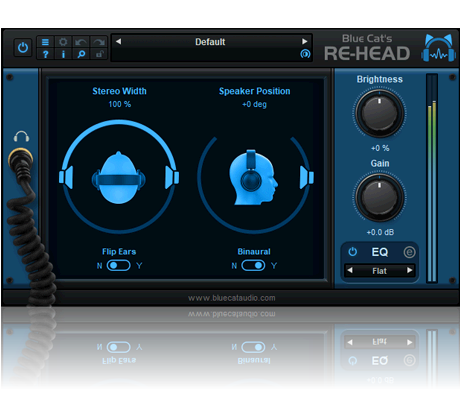Click the redo arrow icon
The width and height of the screenshot is (460, 416).
click(x=99, y=42)
